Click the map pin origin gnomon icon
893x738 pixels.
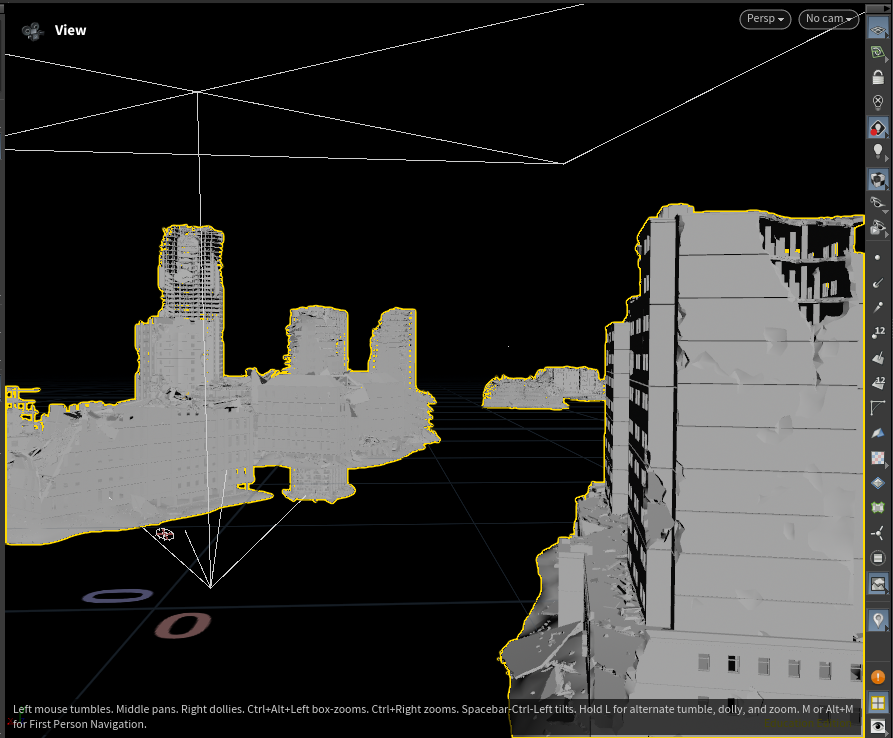(x=878, y=620)
